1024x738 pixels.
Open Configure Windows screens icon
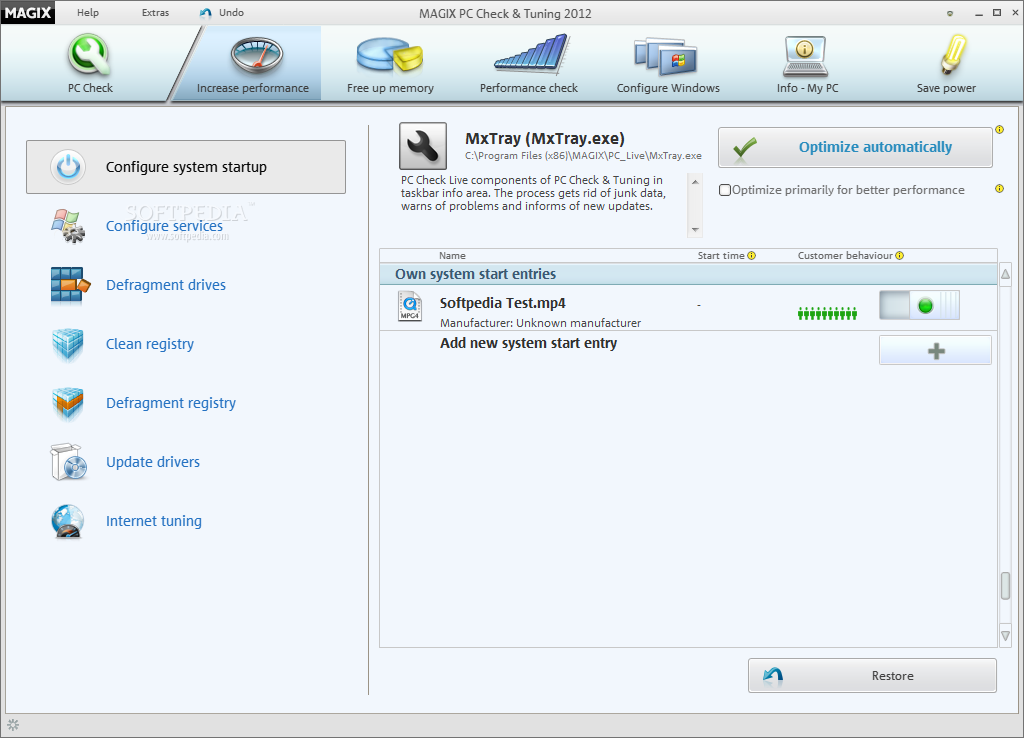[x=665, y=56]
